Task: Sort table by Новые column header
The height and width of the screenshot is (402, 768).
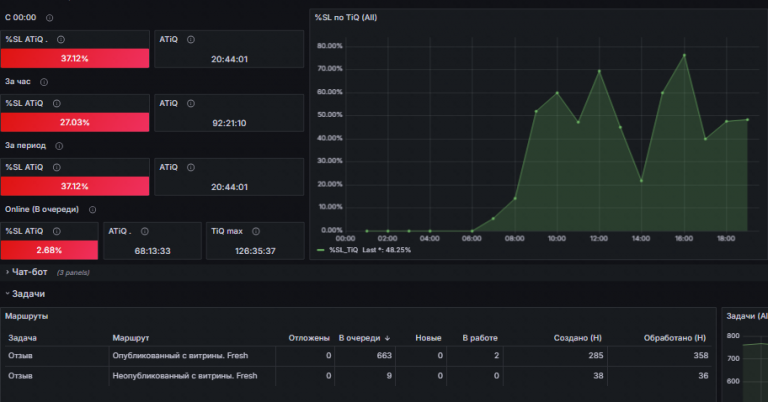Action: click(x=428, y=338)
